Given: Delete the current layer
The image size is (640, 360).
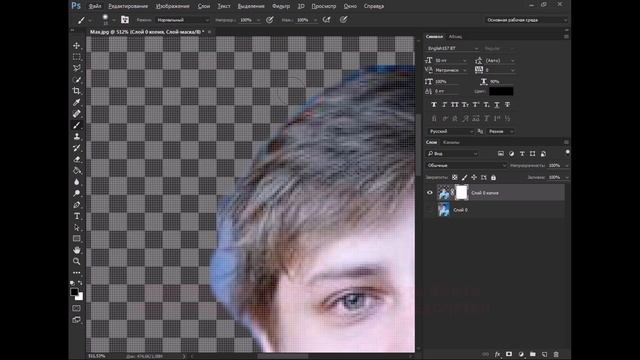Looking at the screenshot, I should [x=556, y=354].
